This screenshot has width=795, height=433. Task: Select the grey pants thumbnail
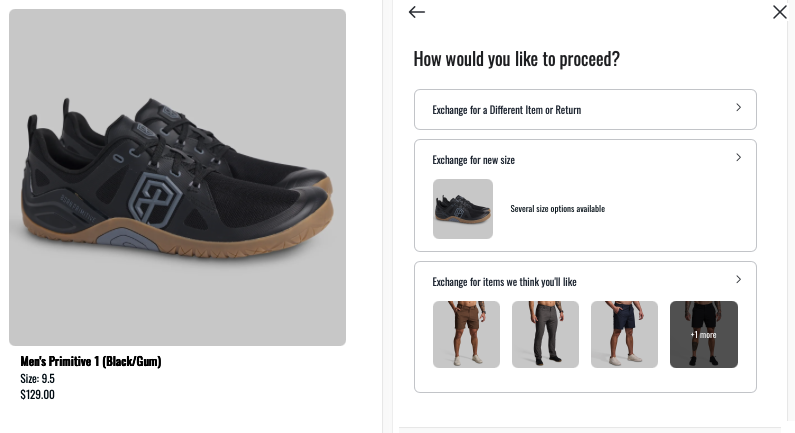click(x=545, y=335)
